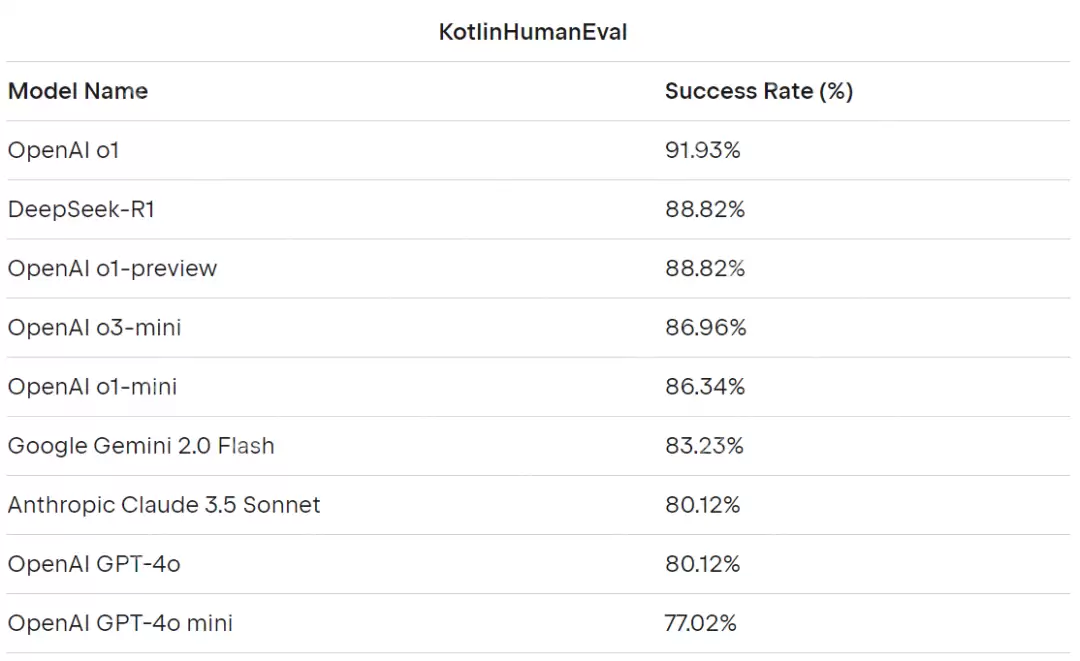Select Google Gemini 2.0 Flash row name
Screen dimensions: 1080x661
141,445
